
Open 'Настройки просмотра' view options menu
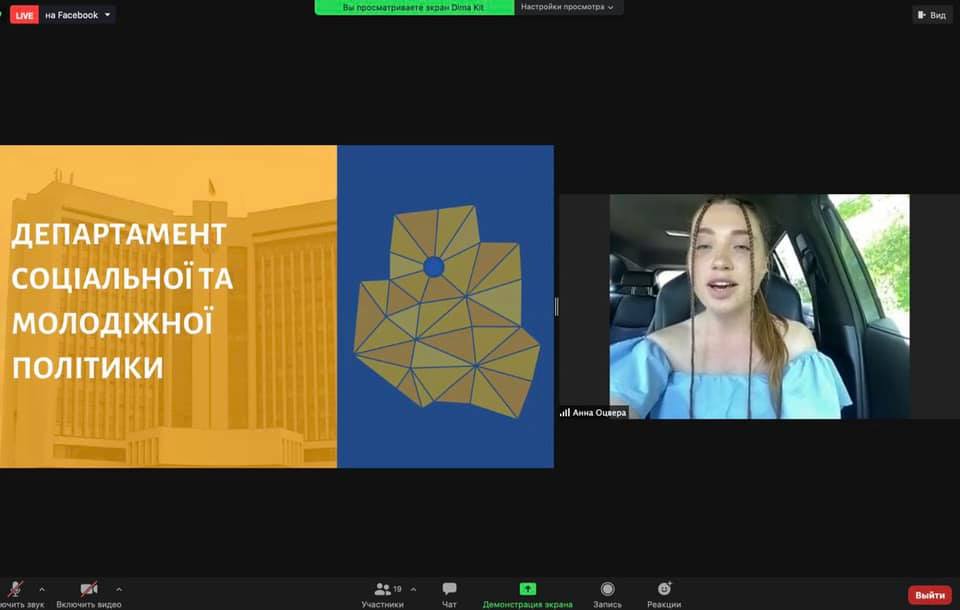click(568, 7)
